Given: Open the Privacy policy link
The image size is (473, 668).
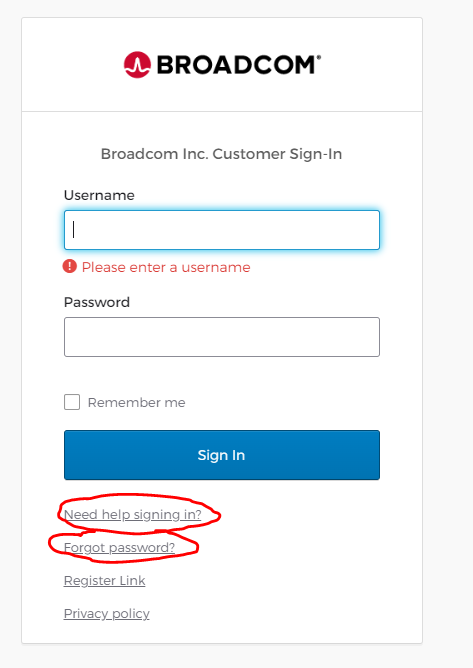Looking at the screenshot, I should pyautogui.click(x=107, y=614).
